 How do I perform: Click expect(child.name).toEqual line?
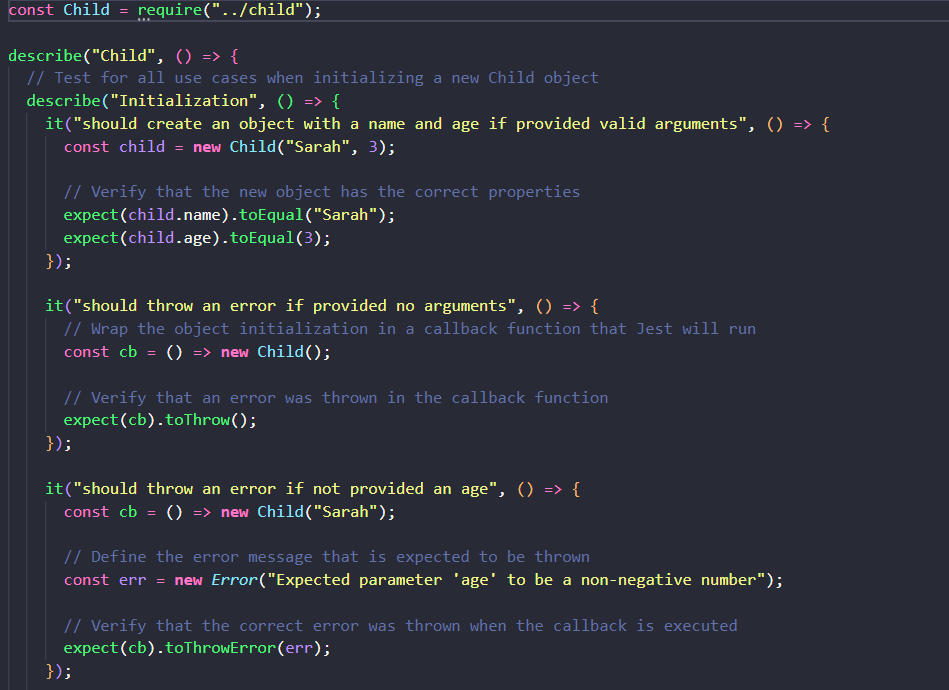coord(229,215)
